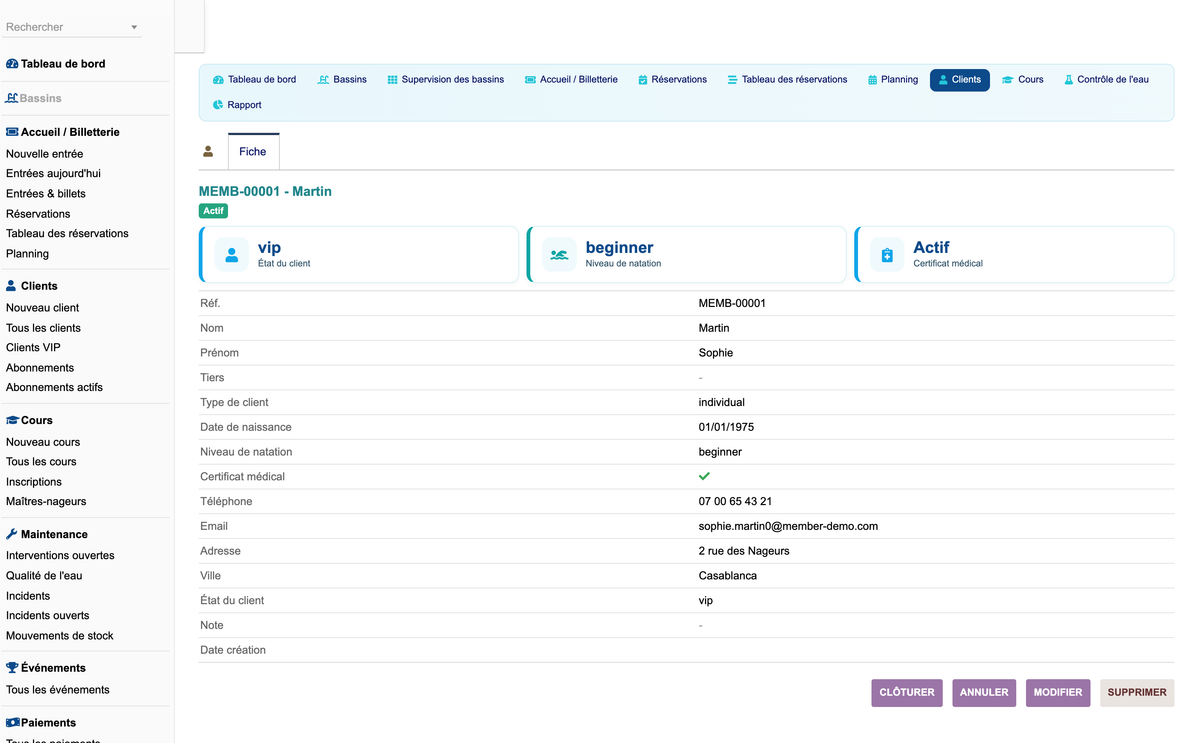
Task: Select the Clients top menu item
Action: click(x=960, y=80)
